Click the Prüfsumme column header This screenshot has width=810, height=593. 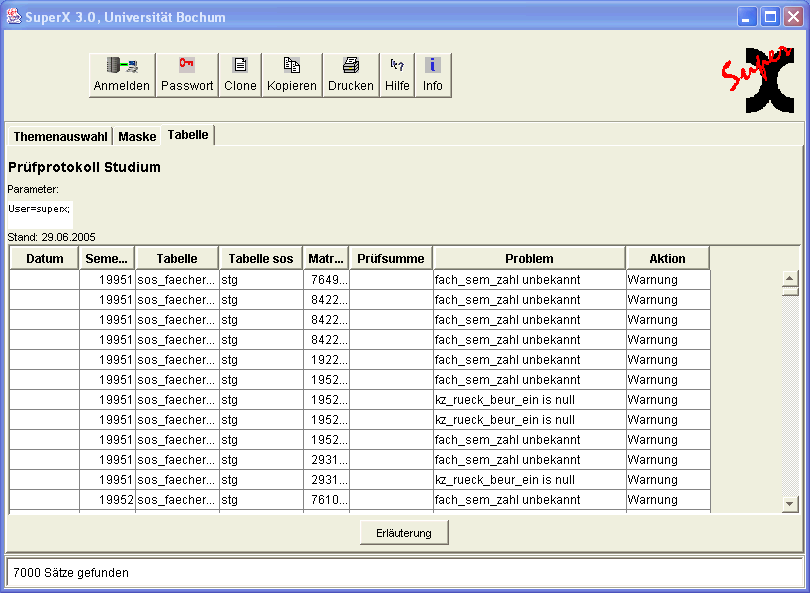(391, 258)
